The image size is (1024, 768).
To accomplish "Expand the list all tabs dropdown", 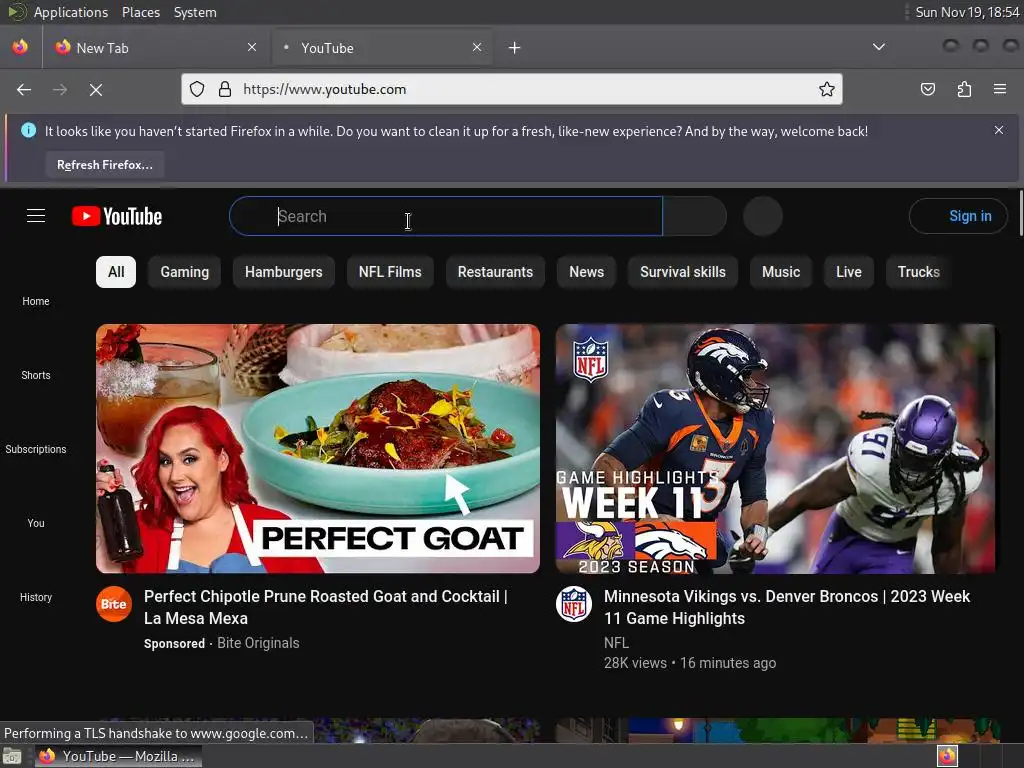I will pyautogui.click(x=879, y=47).
